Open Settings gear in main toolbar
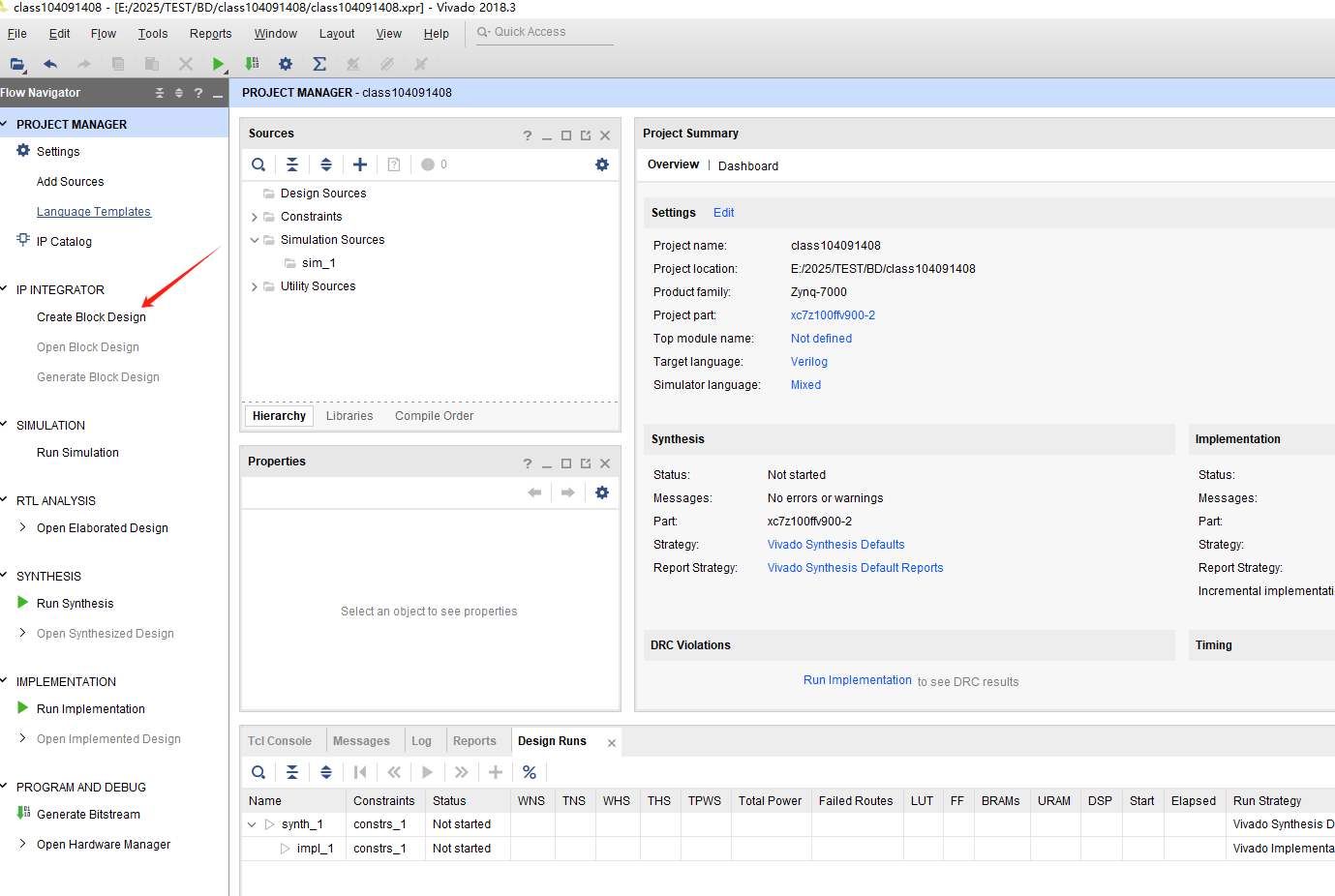This screenshot has height=896, width=1335. point(286,64)
